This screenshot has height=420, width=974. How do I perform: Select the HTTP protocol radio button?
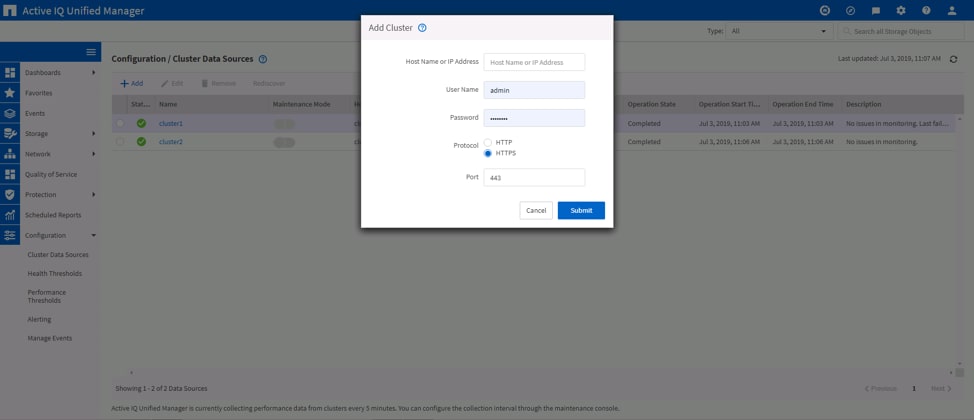pyautogui.click(x=488, y=142)
